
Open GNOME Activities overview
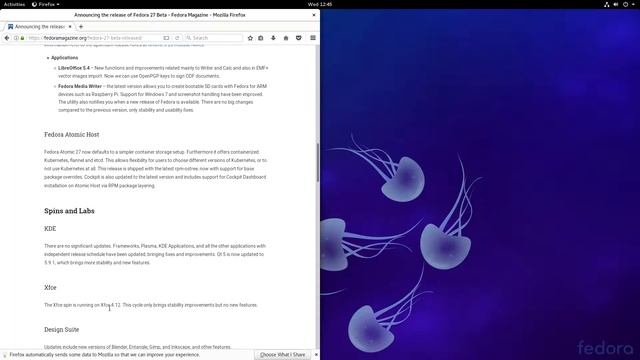(14, 4)
